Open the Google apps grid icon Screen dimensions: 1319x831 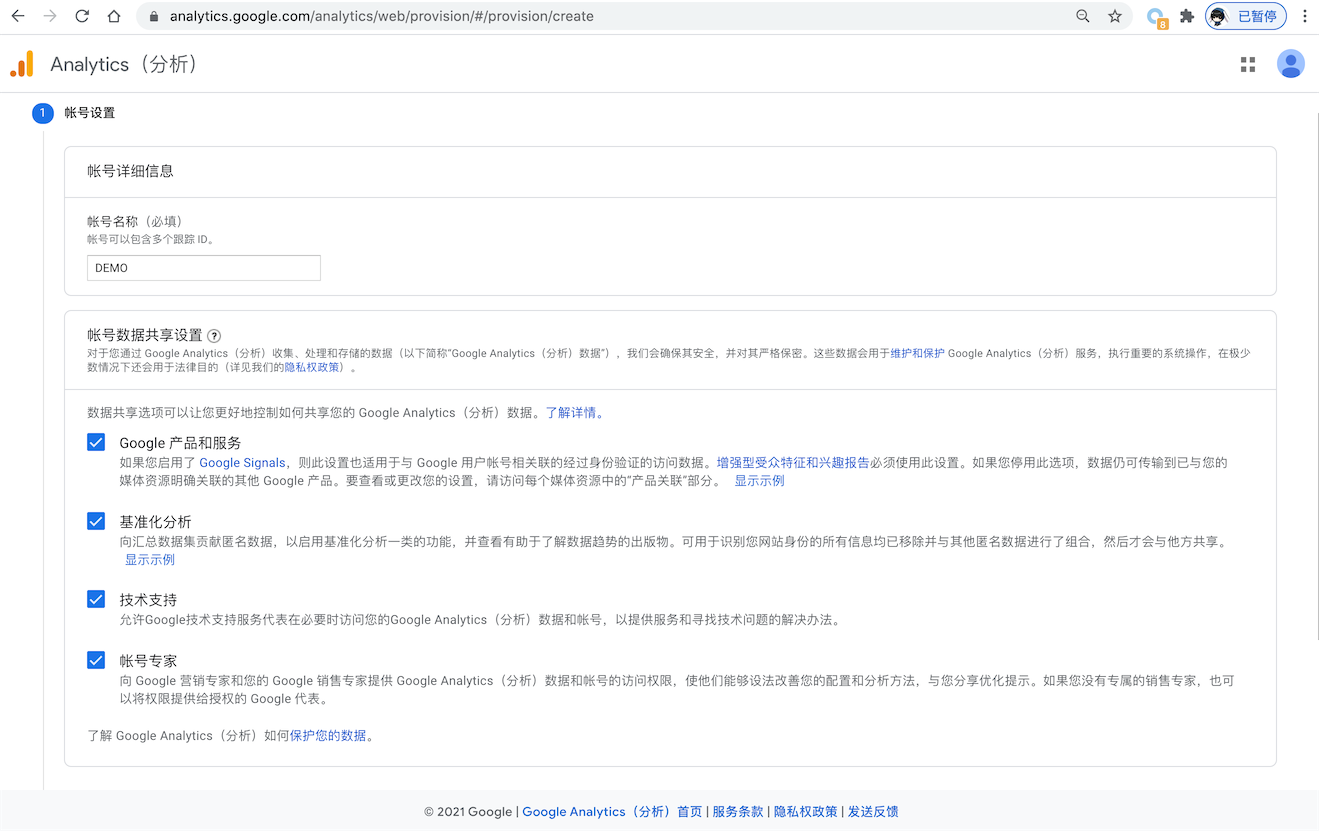click(x=1247, y=63)
